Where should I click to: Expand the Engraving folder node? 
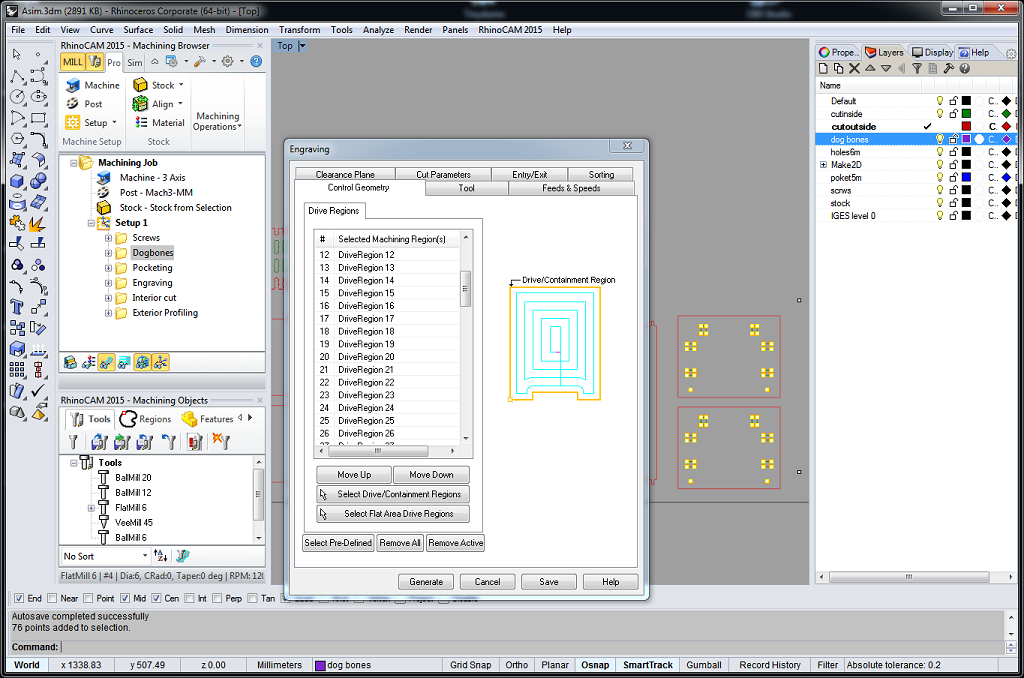coord(108,283)
